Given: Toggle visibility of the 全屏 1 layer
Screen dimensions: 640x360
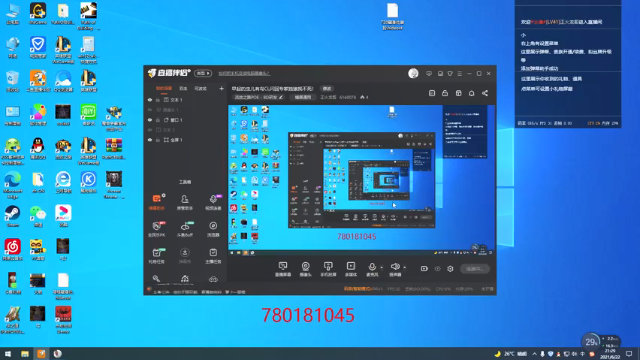Looking at the screenshot, I should (150, 140).
